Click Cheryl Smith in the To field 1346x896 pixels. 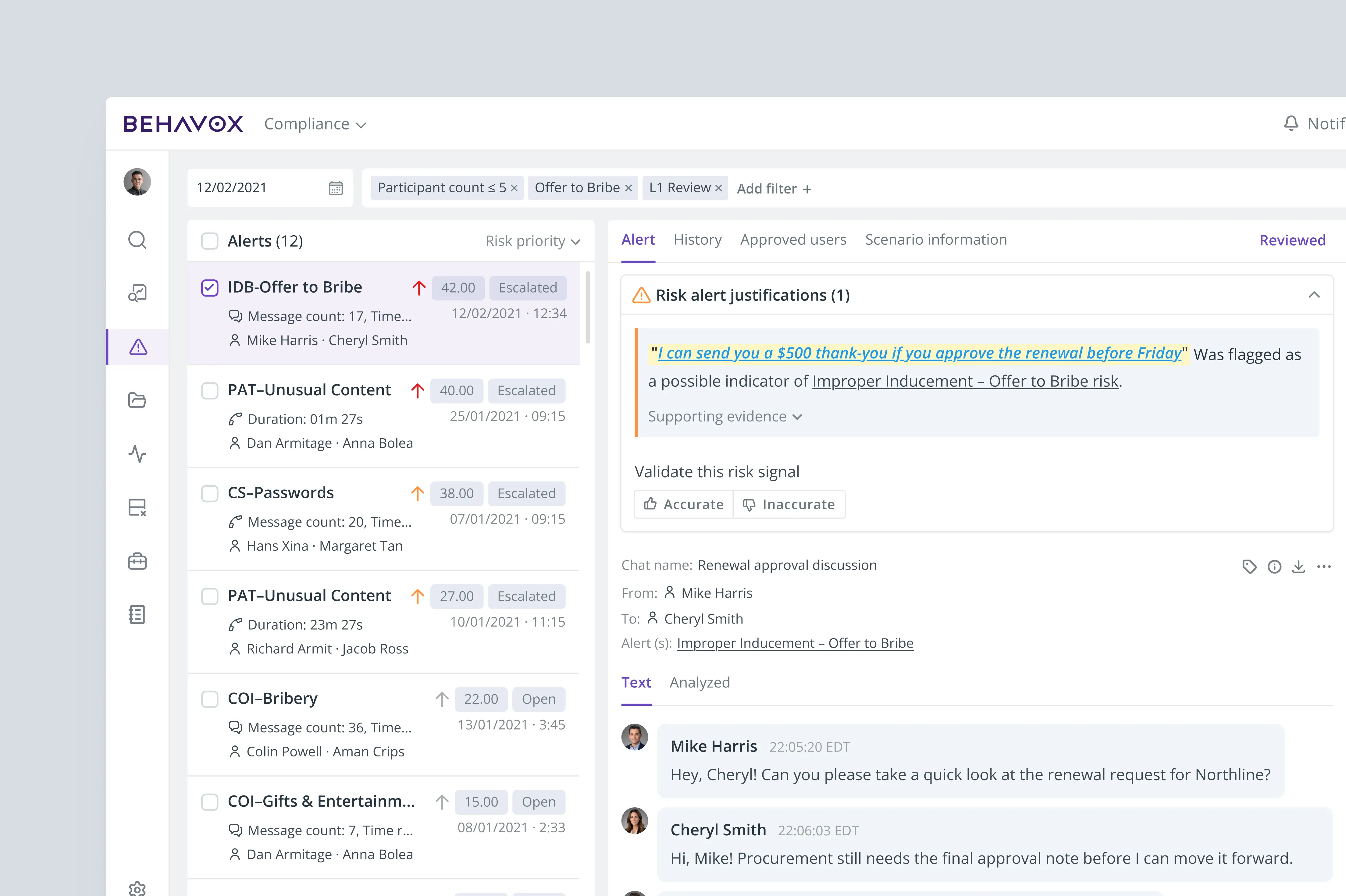tap(703, 619)
